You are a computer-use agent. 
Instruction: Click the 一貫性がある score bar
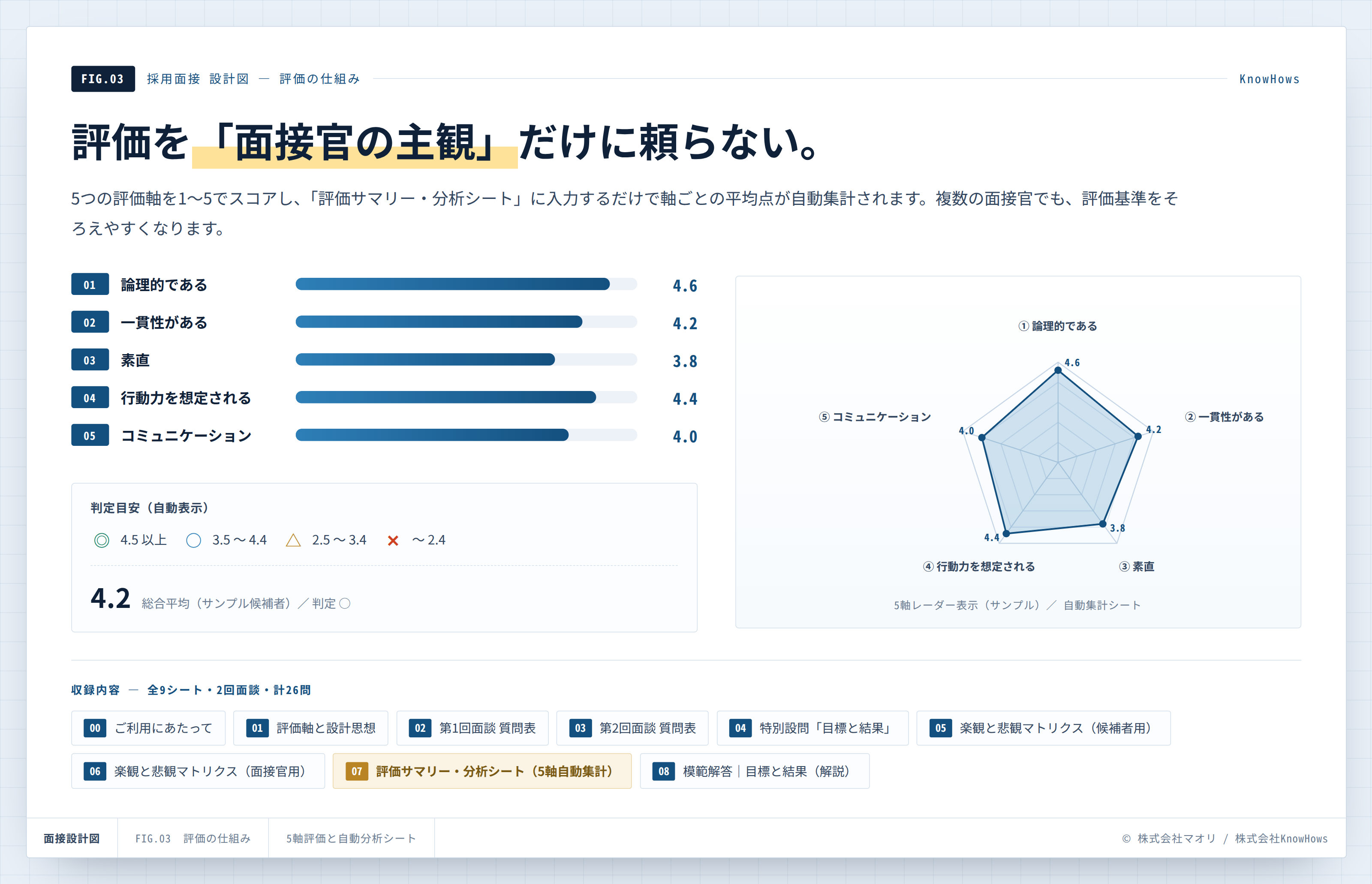pyautogui.click(x=466, y=322)
